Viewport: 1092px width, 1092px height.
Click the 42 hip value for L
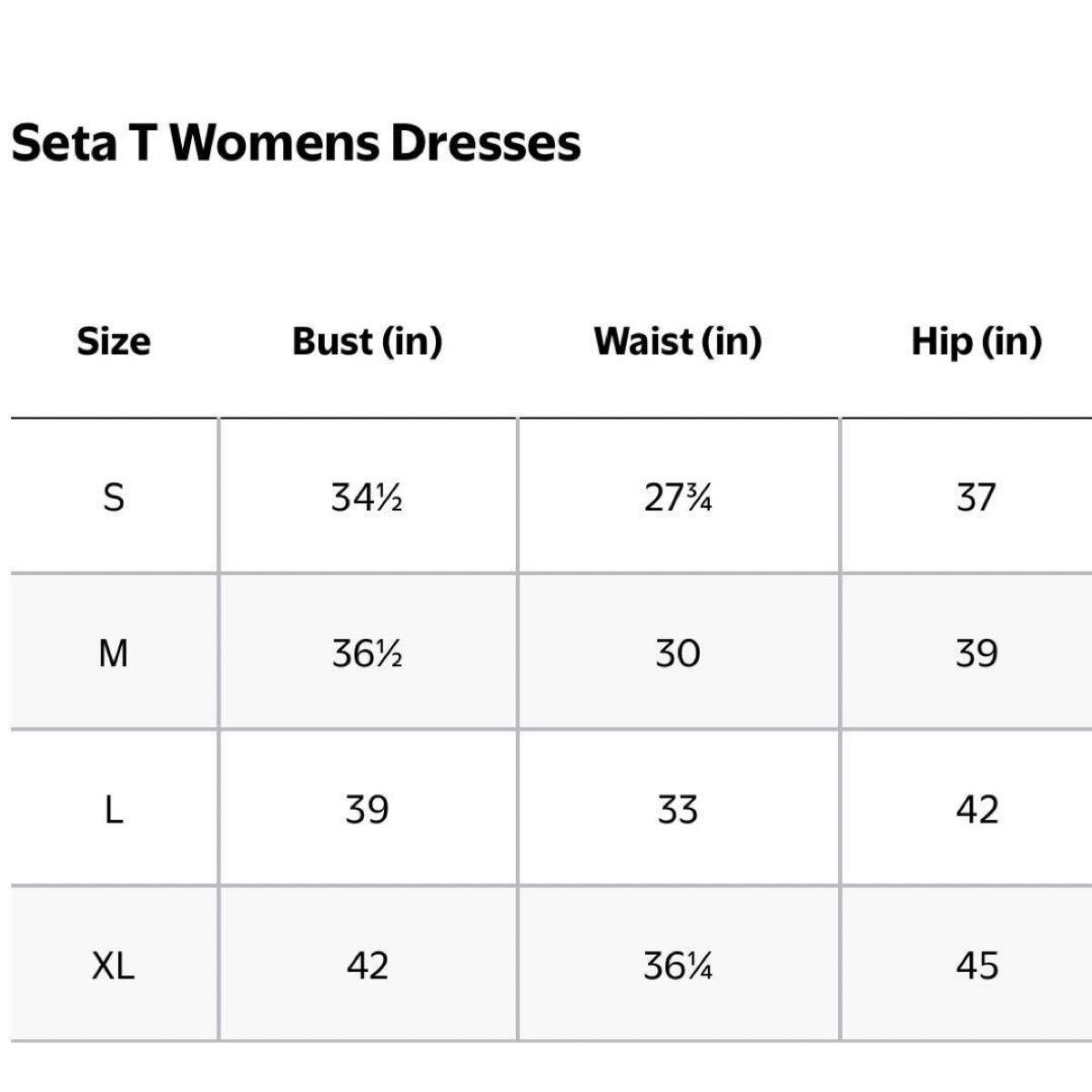[x=976, y=809]
